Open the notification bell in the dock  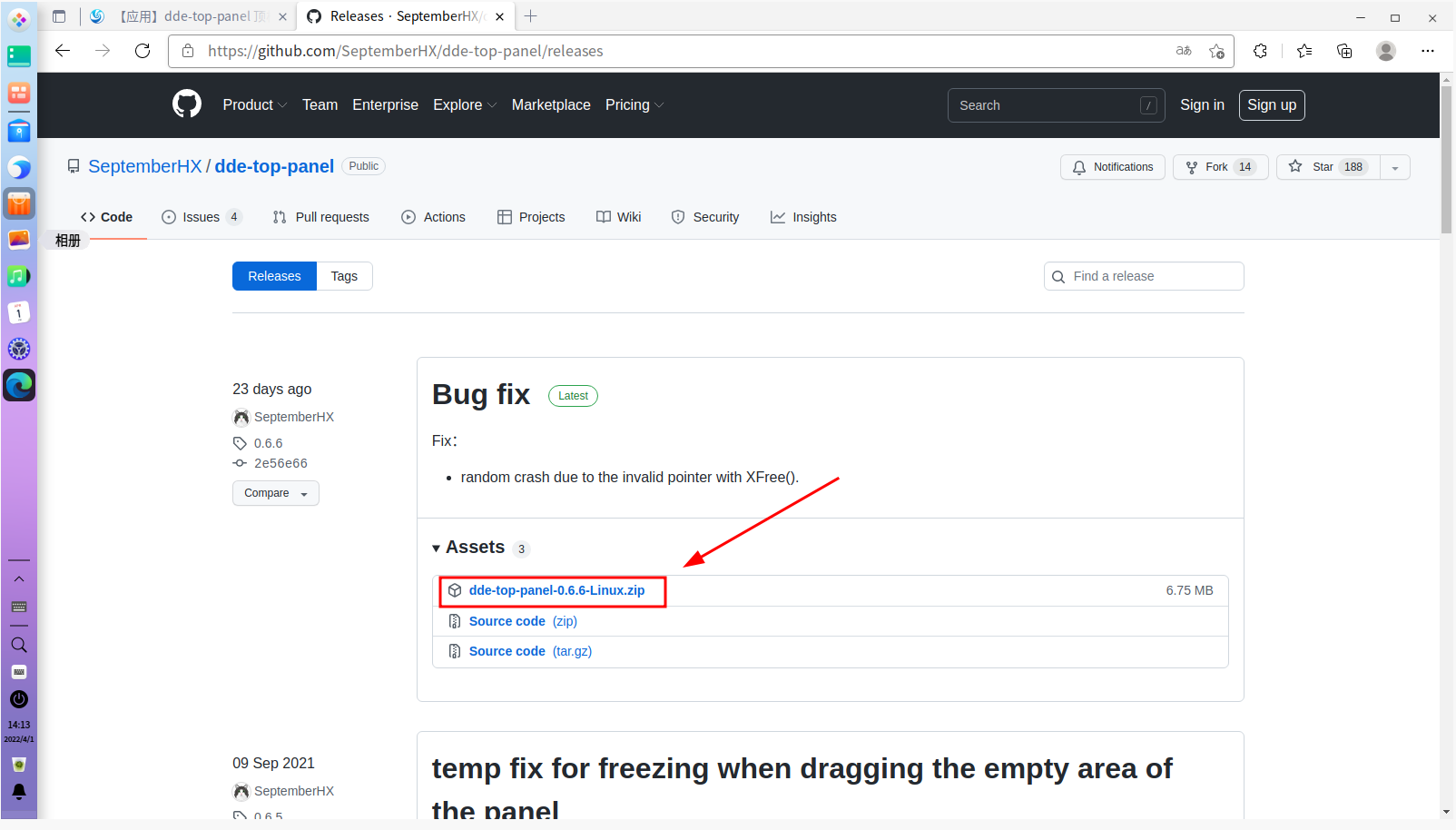(x=19, y=792)
